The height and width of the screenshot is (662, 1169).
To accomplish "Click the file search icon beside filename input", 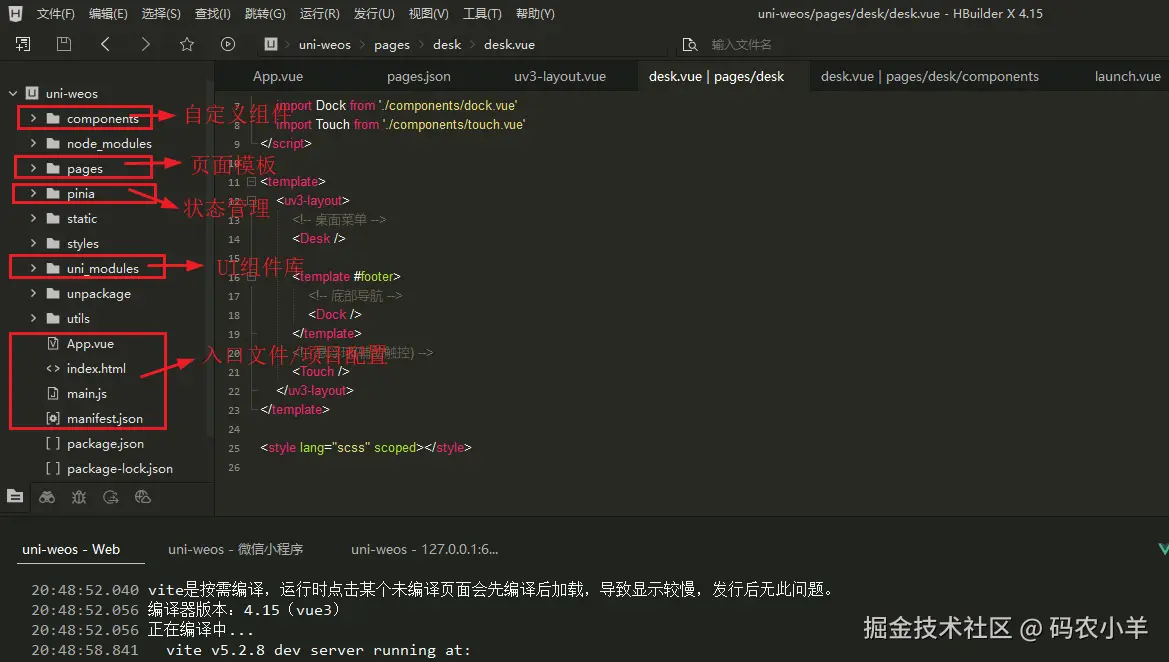I will (x=690, y=44).
